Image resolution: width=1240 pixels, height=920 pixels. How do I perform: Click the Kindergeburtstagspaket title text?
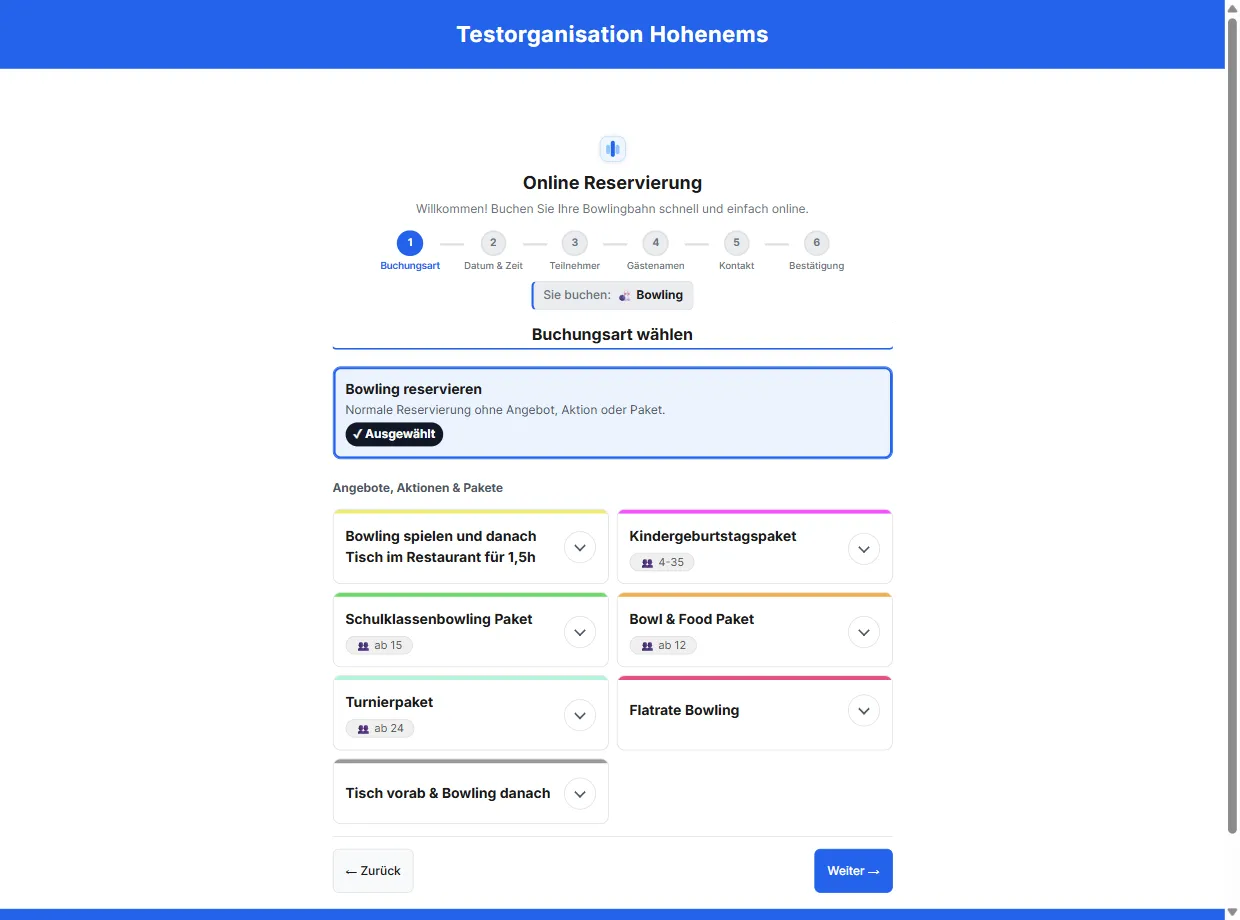[x=713, y=536]
